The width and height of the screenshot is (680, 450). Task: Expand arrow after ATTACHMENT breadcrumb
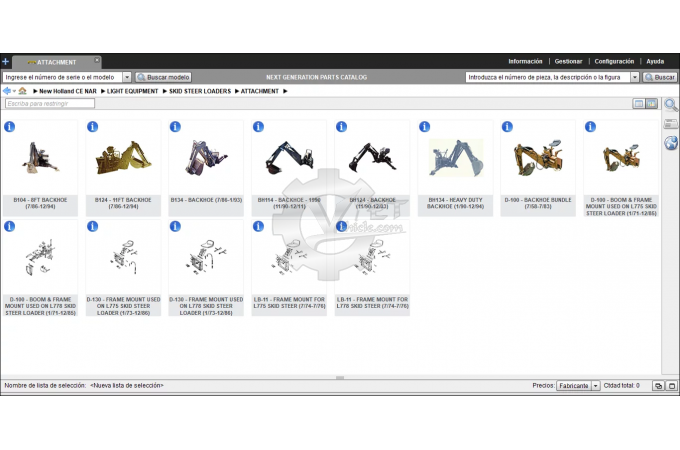(285, 91)
